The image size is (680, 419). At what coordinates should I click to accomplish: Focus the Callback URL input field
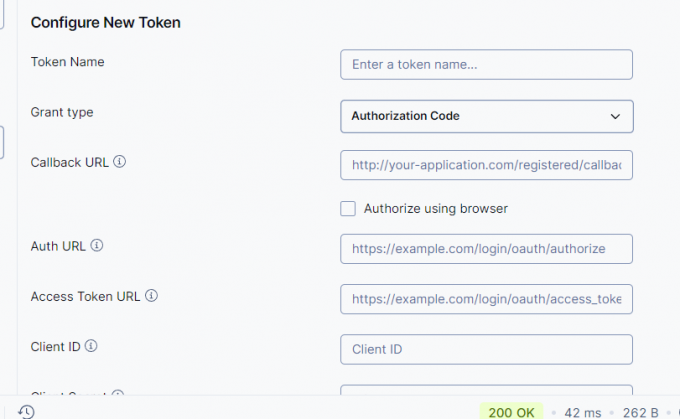(486, 164)
